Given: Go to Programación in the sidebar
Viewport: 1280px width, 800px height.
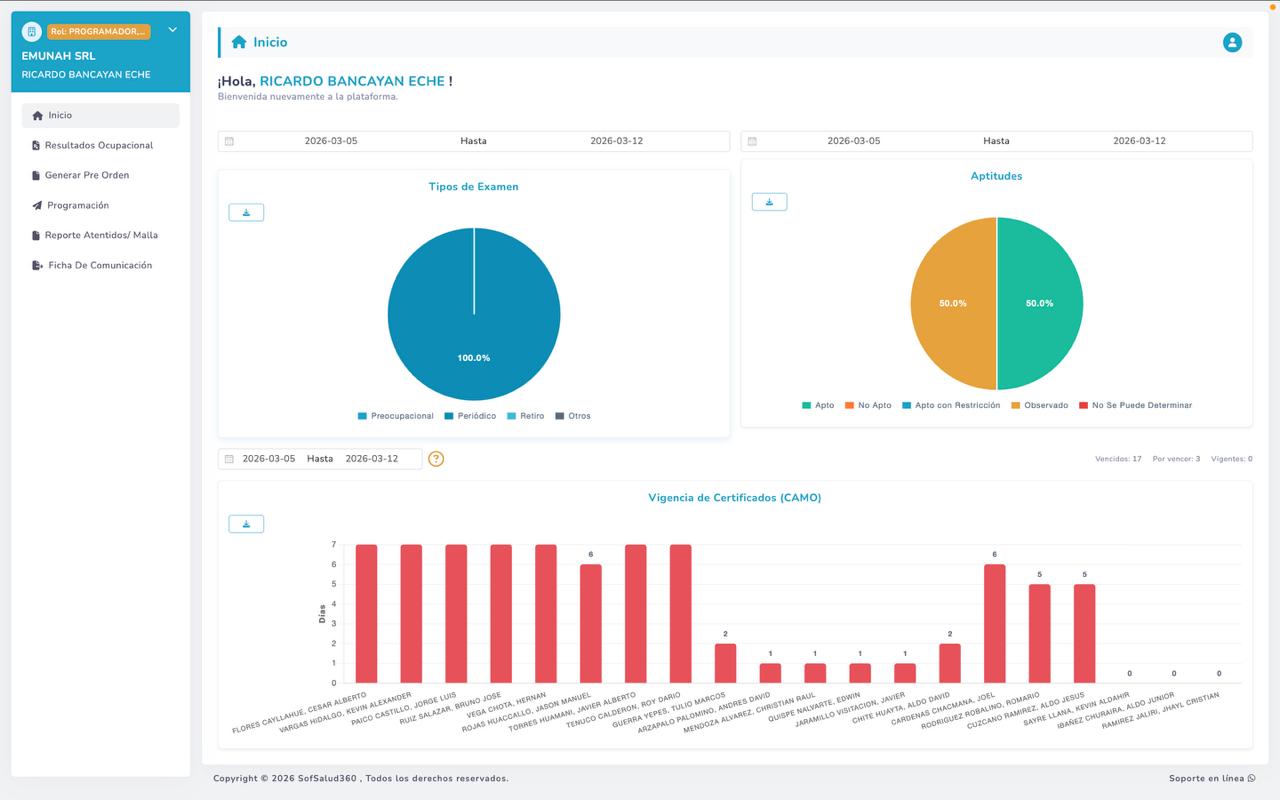Looking at the screenshot, I should pos(78,205).
